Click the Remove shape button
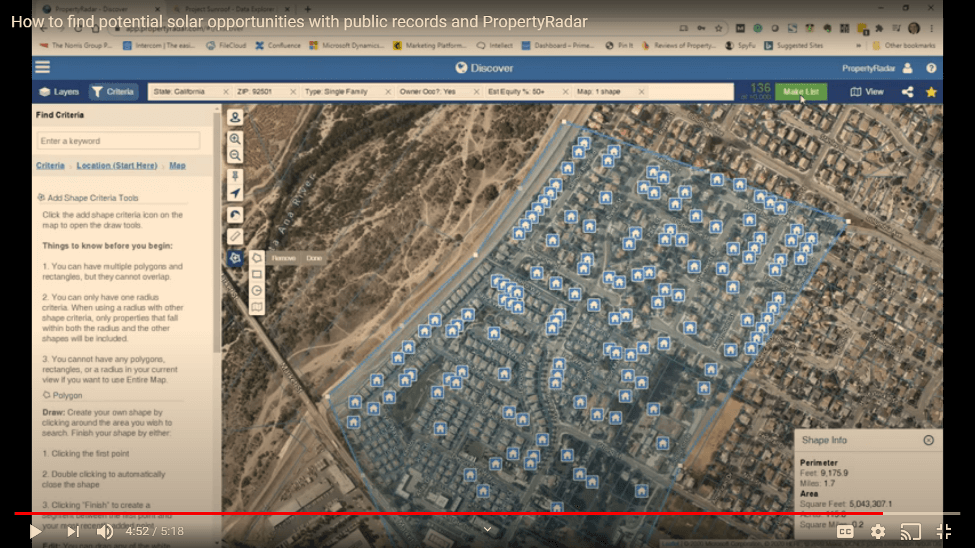The width and height of the screenshot is (977, 550). [x=284, y=258]
